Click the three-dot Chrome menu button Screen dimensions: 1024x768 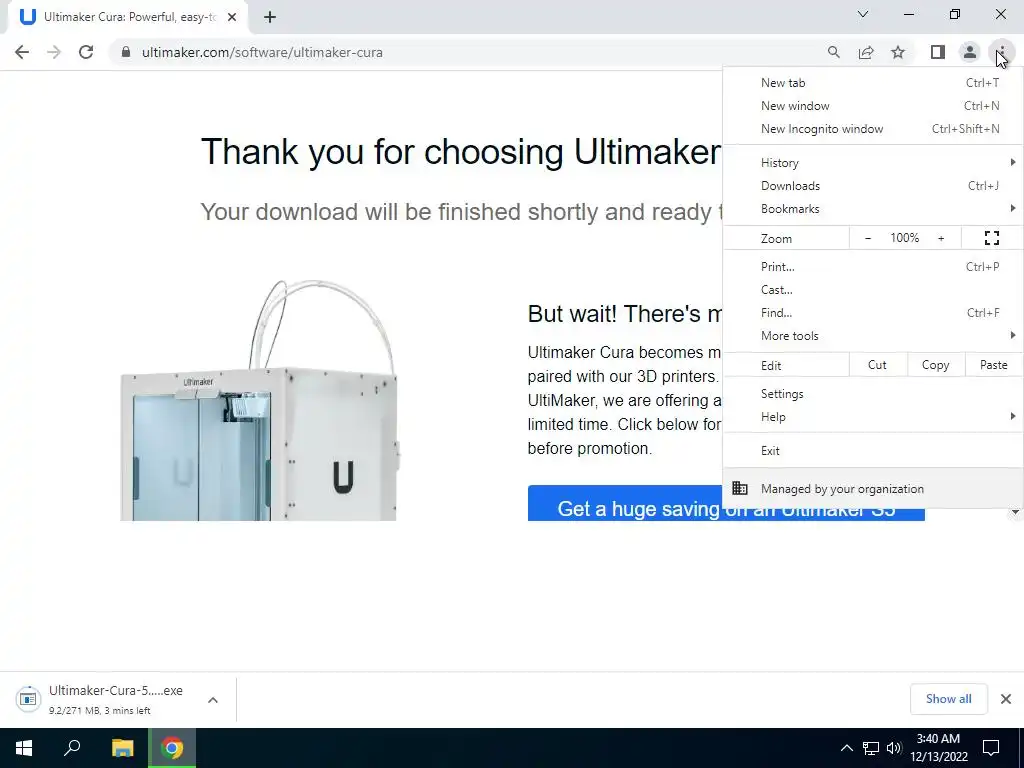pos(1001,52)
